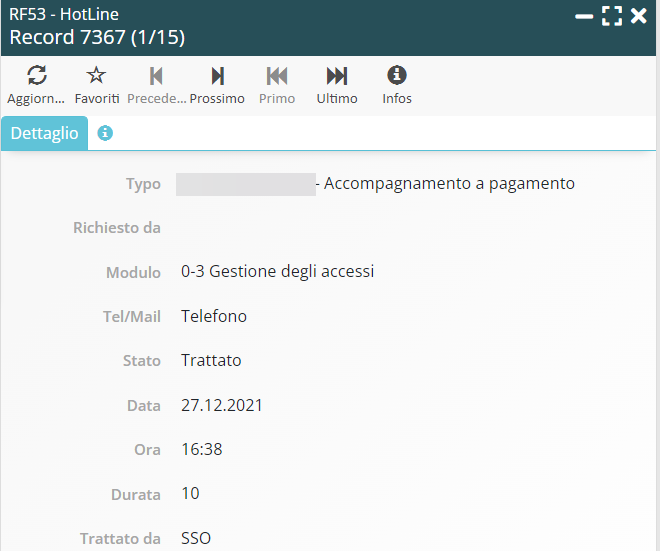Jump to first record with Primo
The width and height of the screenshot is (660, 551).
[277, 76]
